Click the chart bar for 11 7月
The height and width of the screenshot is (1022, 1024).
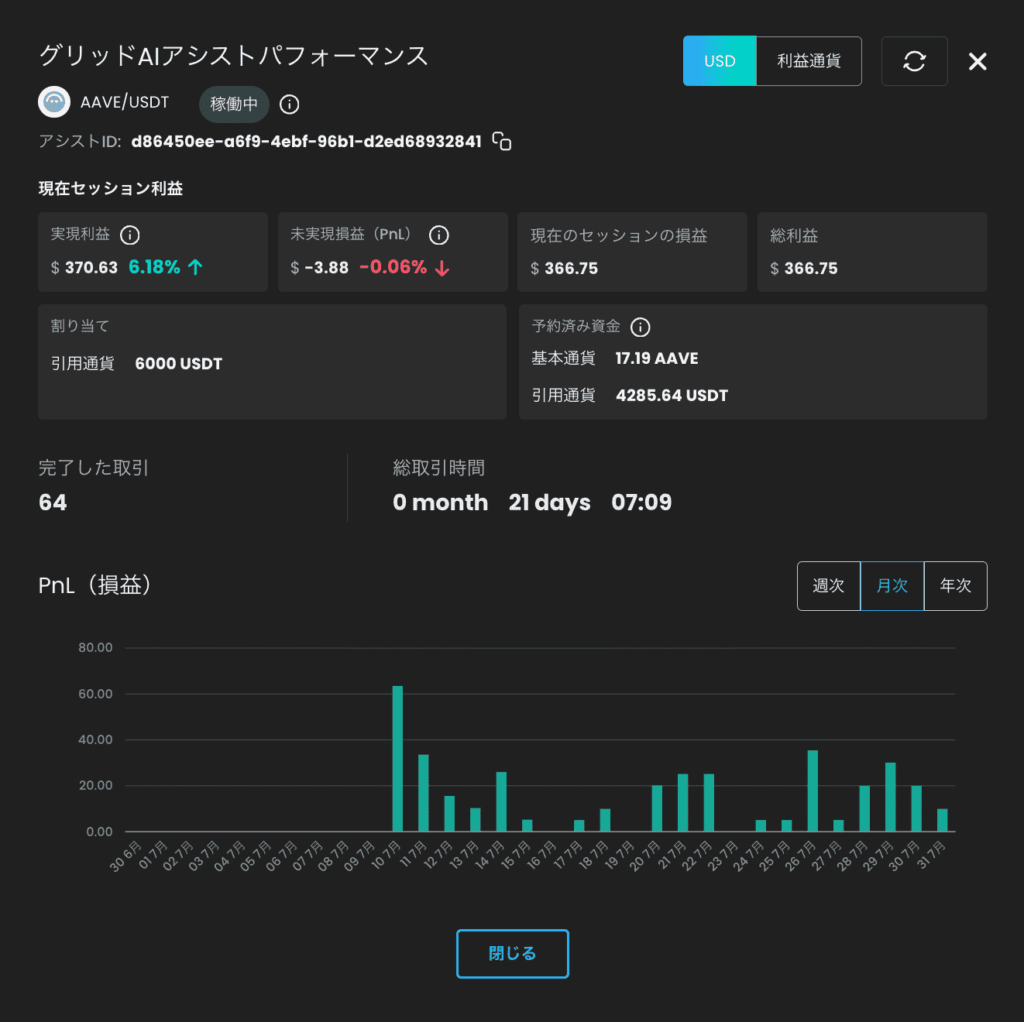point(423,793)
